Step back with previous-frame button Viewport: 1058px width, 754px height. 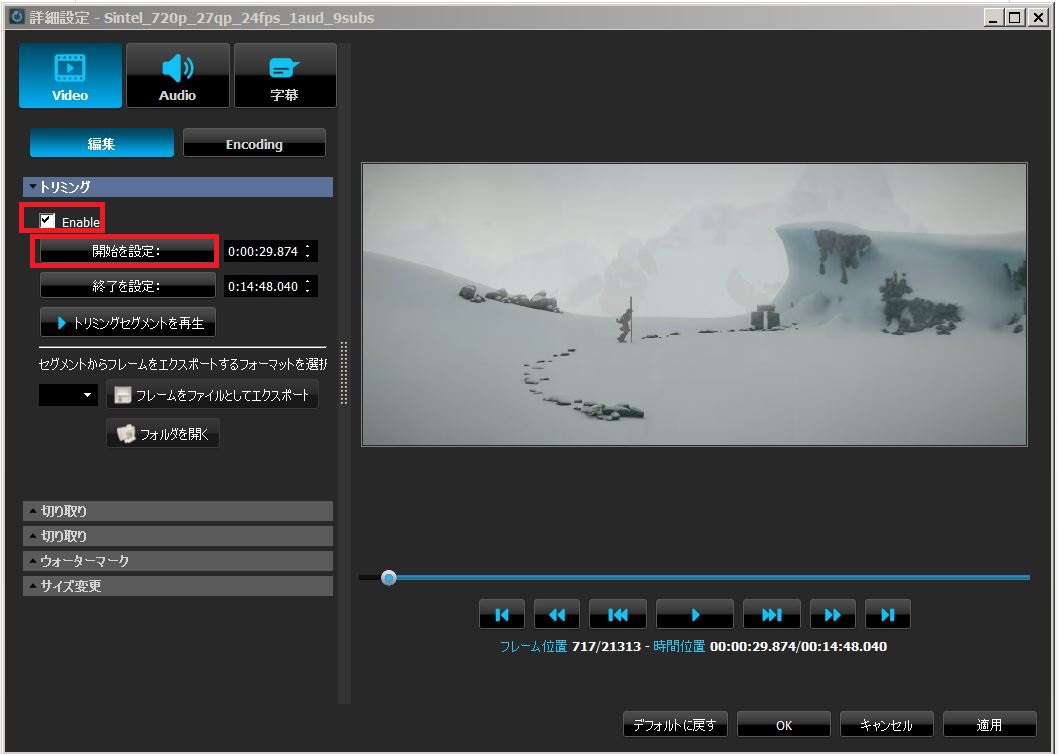point(617,614)
